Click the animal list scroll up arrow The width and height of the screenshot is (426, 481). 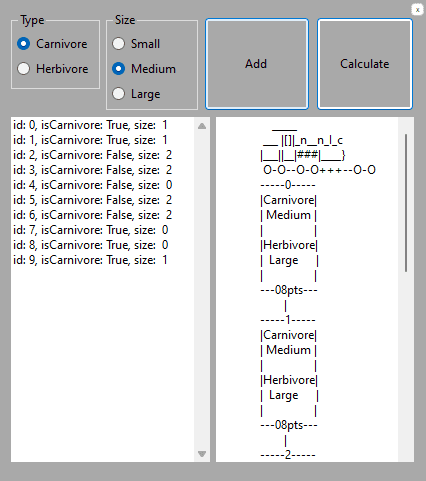coord(202,126)
